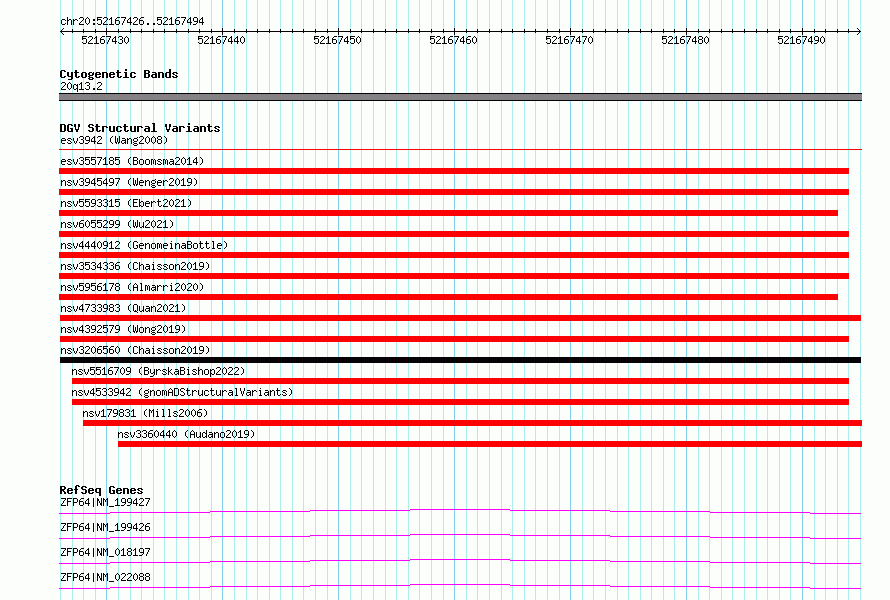Open the nsv3360440 (Audano2019) label
The width and height of the screenshot is (890, 600).
[x=186, y=434]
